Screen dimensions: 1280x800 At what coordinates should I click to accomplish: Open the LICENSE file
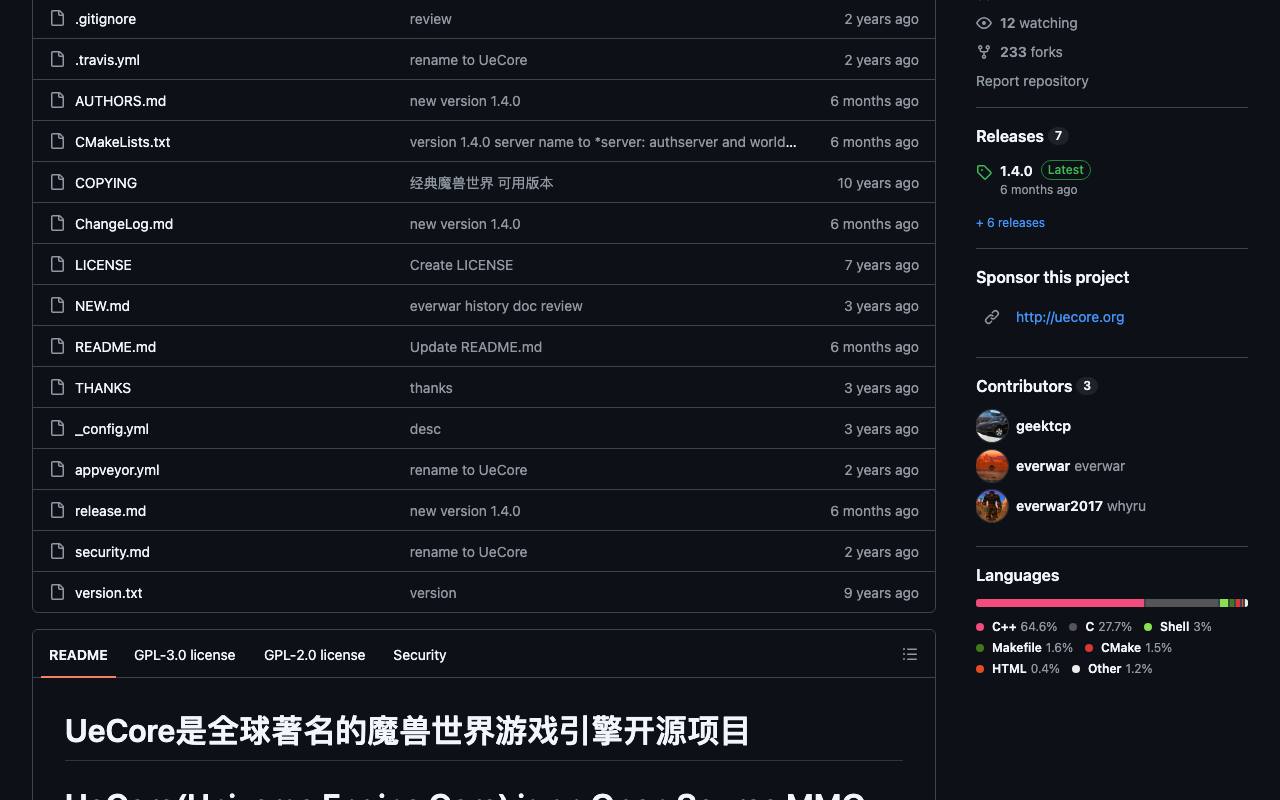(x=103, y=265)
